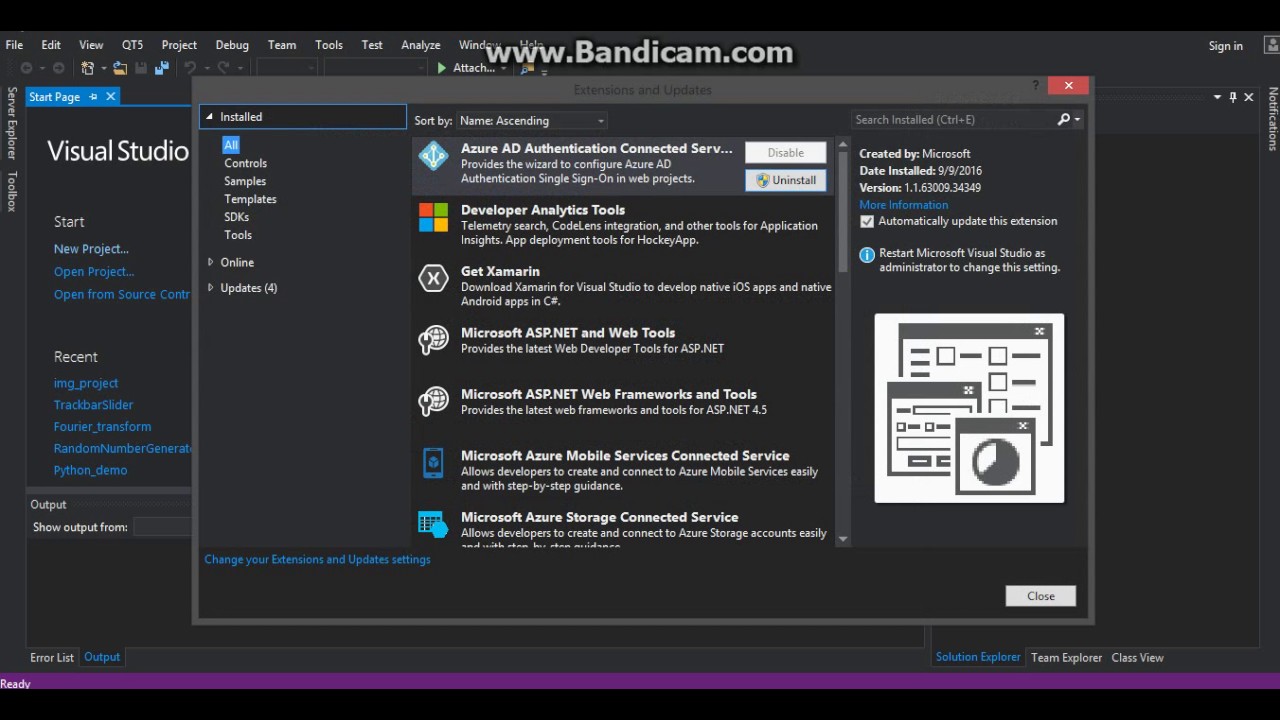Viewport: 1280px width, 720px height.
Task: Open the File menu
Action: [14, 45]
